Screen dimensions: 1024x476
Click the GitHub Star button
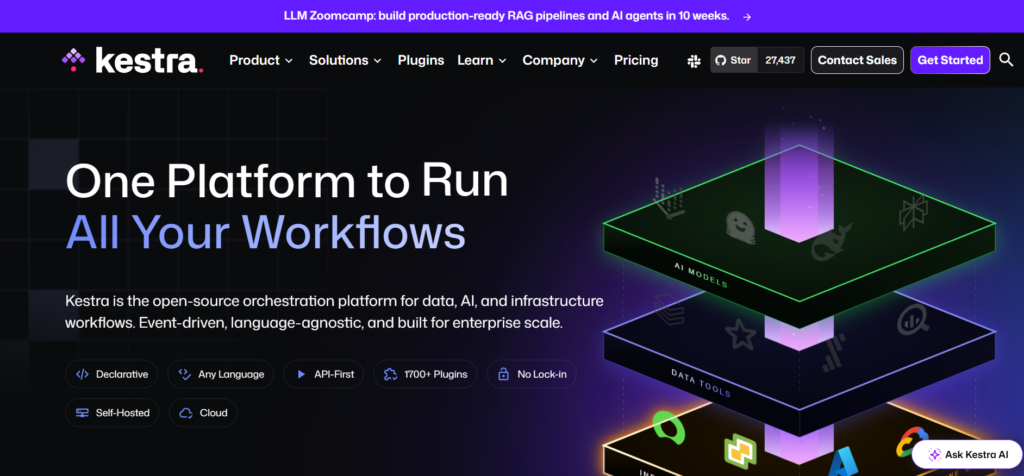coord(734,60)
